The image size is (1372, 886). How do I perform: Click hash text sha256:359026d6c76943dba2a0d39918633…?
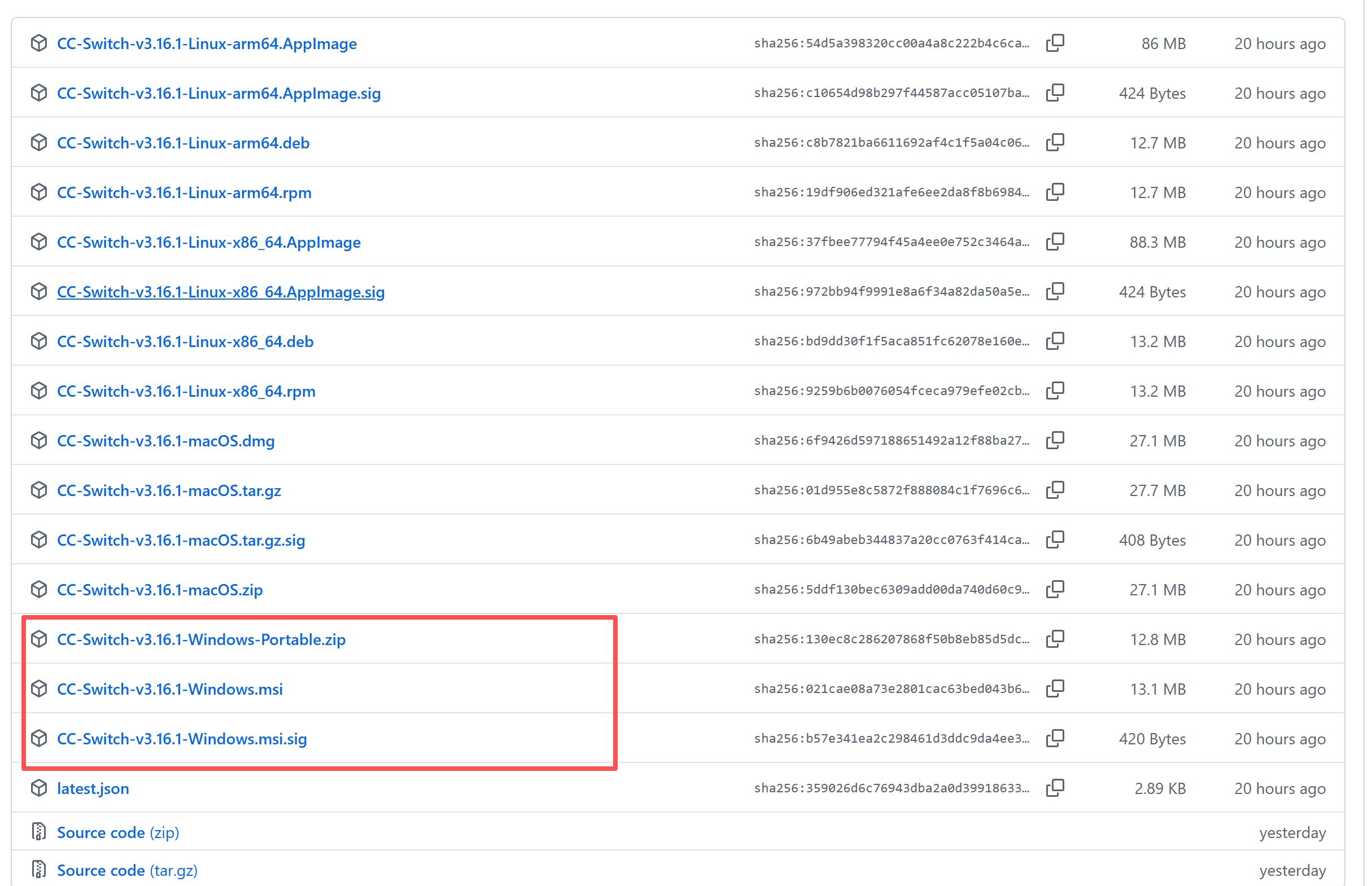coord(892,788)
